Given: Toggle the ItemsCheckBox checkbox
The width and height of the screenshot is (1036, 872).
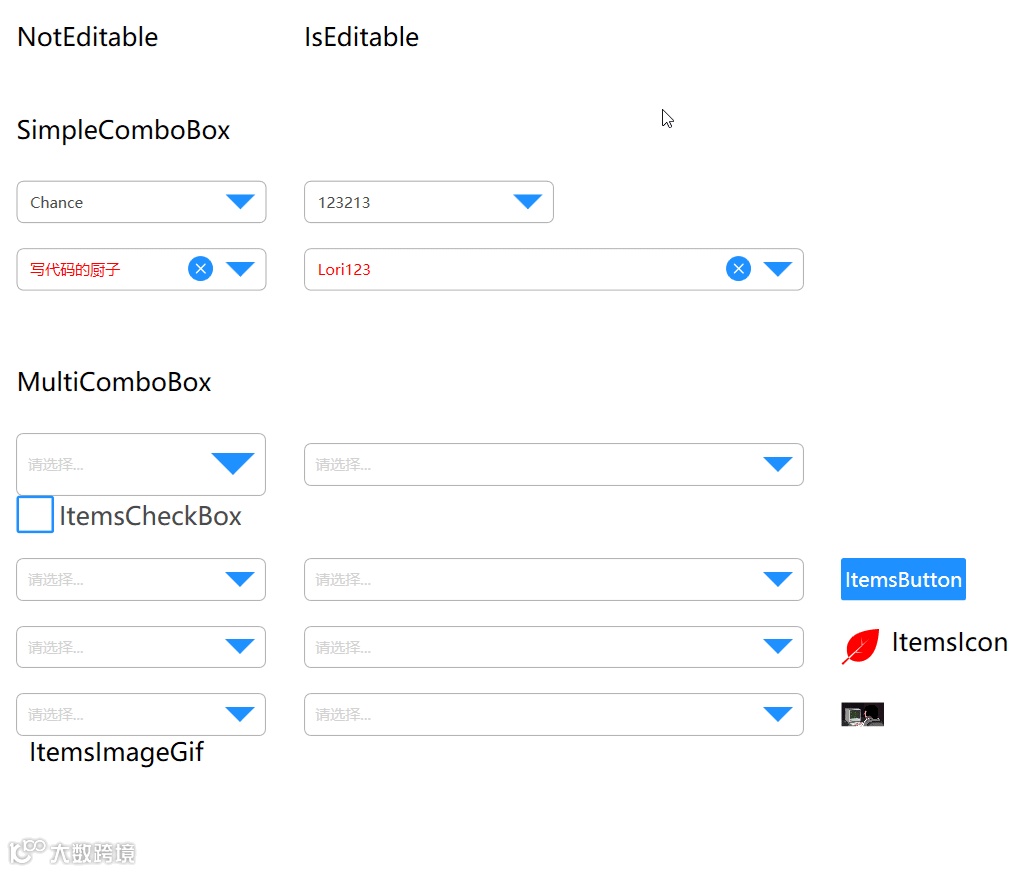Looking at the screenshot, I should click(x=35, y=515).
